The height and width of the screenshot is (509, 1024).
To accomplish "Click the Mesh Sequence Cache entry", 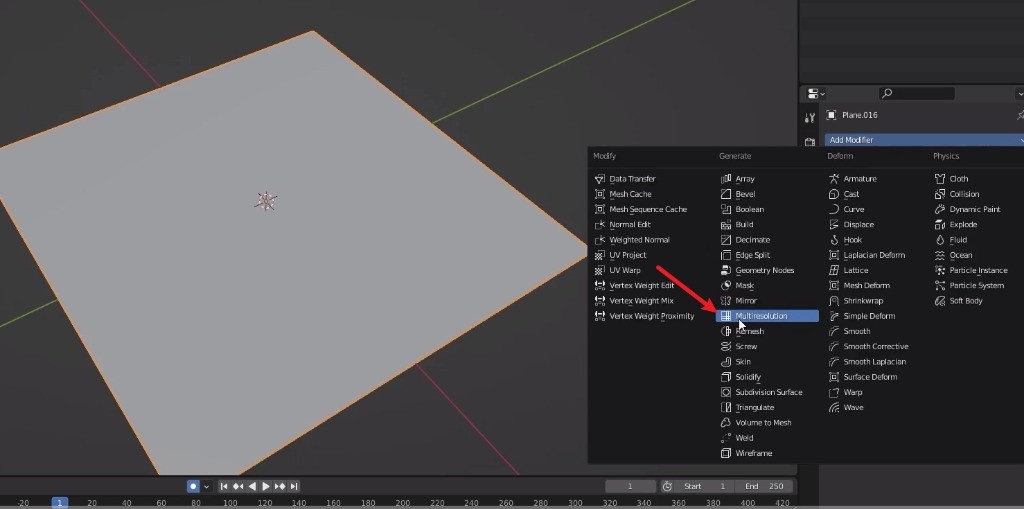I will [641, 209].
